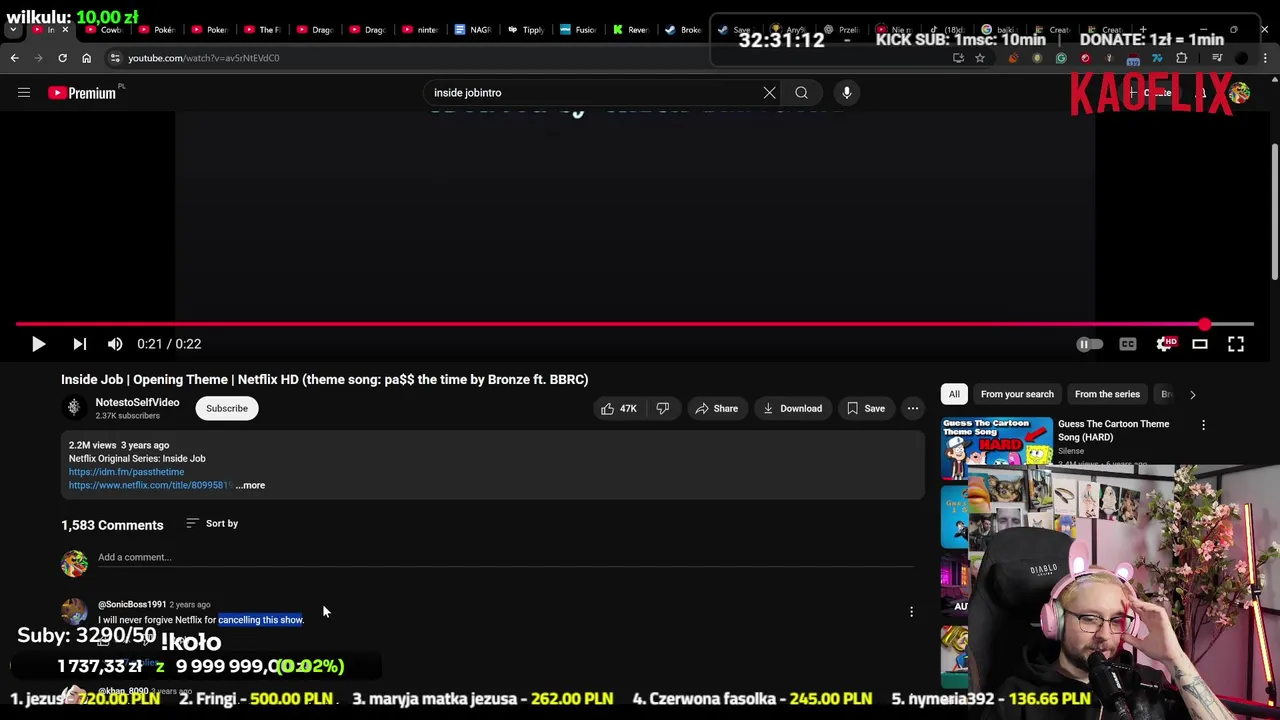Grab the red progress scrubber knob
Screen dimensions: 1280x720
click(1205, 324)
